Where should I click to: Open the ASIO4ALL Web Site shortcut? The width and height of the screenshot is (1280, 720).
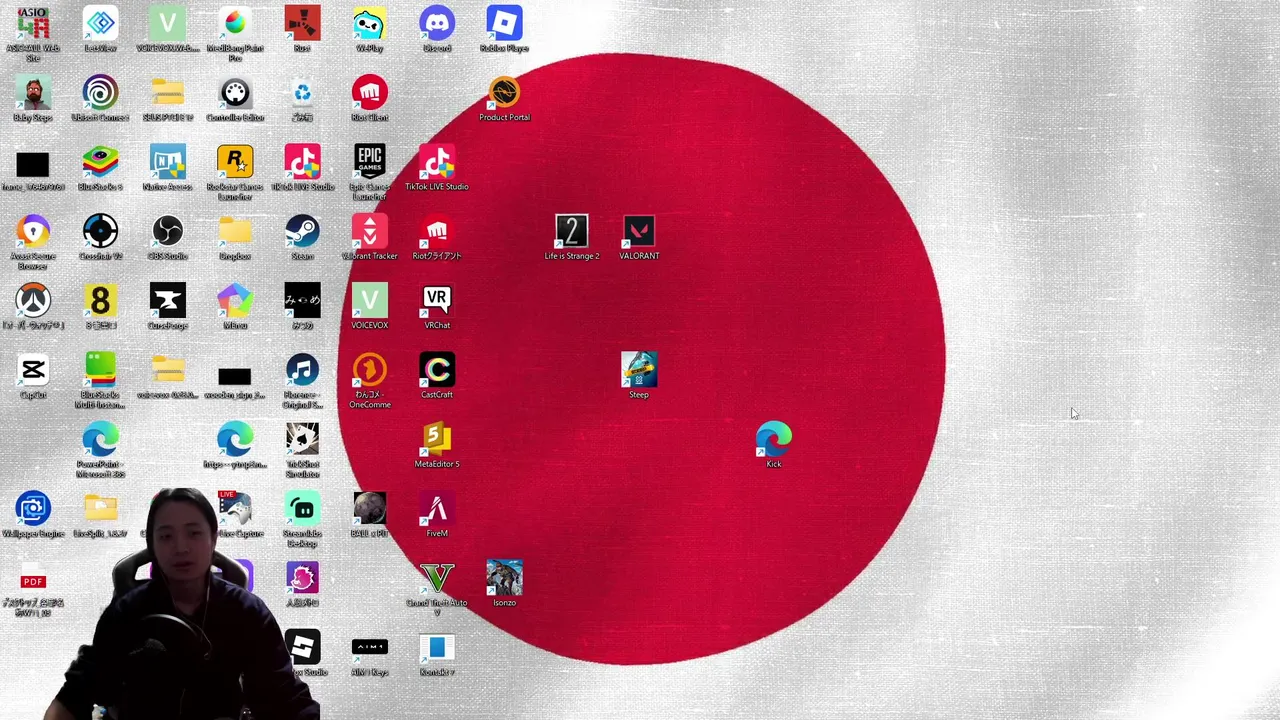pos(33,24)
